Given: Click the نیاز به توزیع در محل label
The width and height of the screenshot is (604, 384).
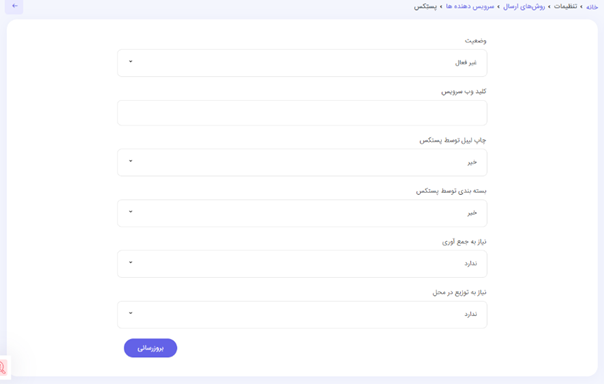Looking at the screenshot, I should [x=460, y=293].
